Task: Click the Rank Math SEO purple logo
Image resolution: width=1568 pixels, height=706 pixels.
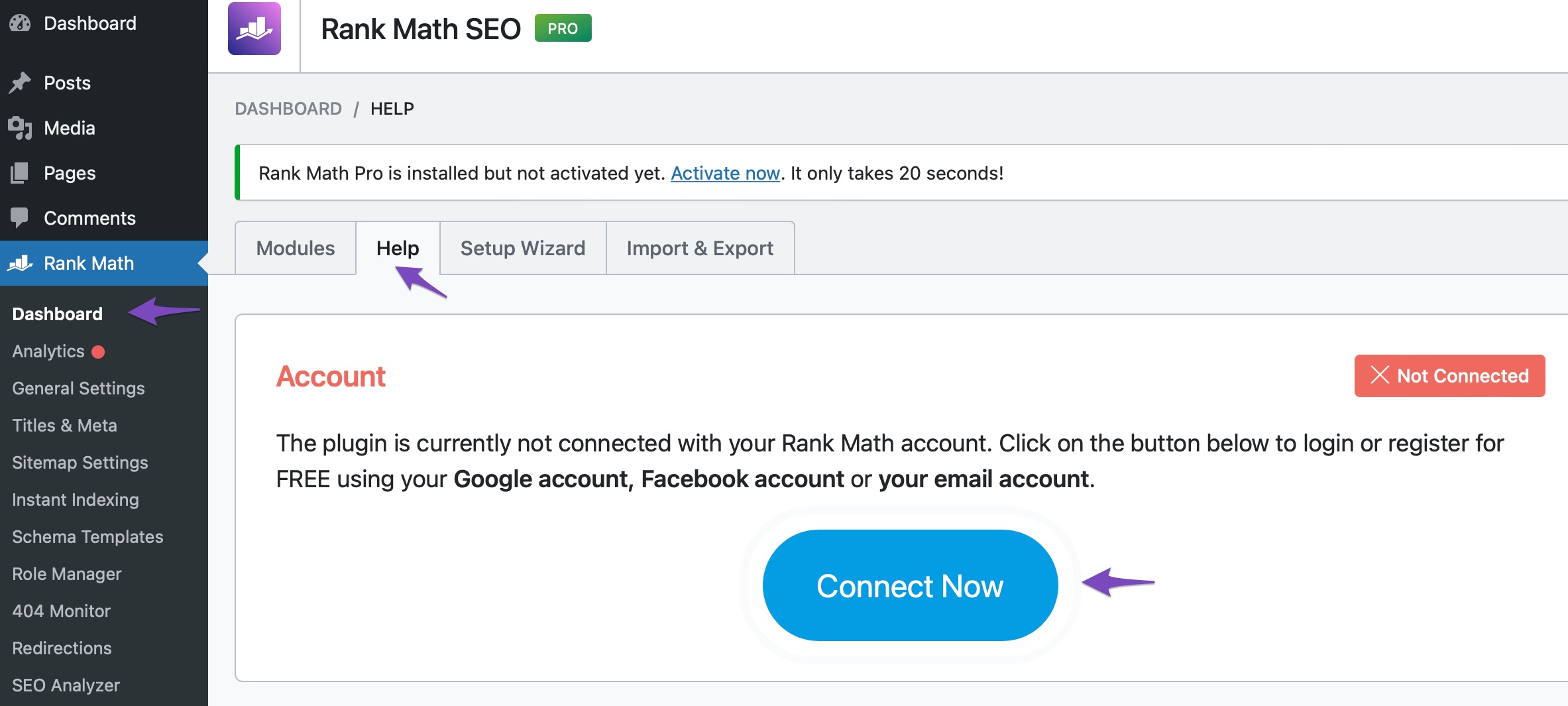Action: [x=254, y=29]
